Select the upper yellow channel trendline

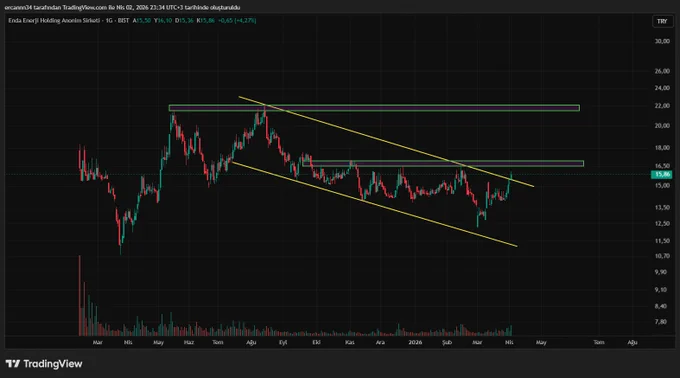pos(386,141)
